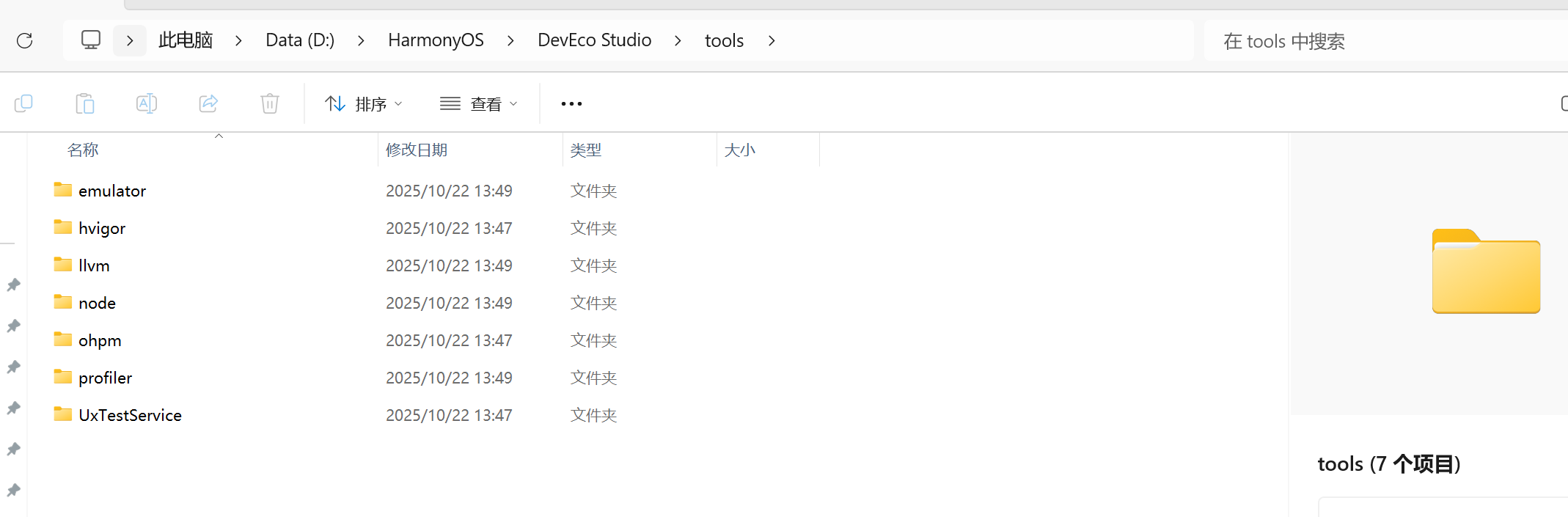Click the Copy icon in the toolbar
Screen dimensions: 1568x517
coord(24,103)
